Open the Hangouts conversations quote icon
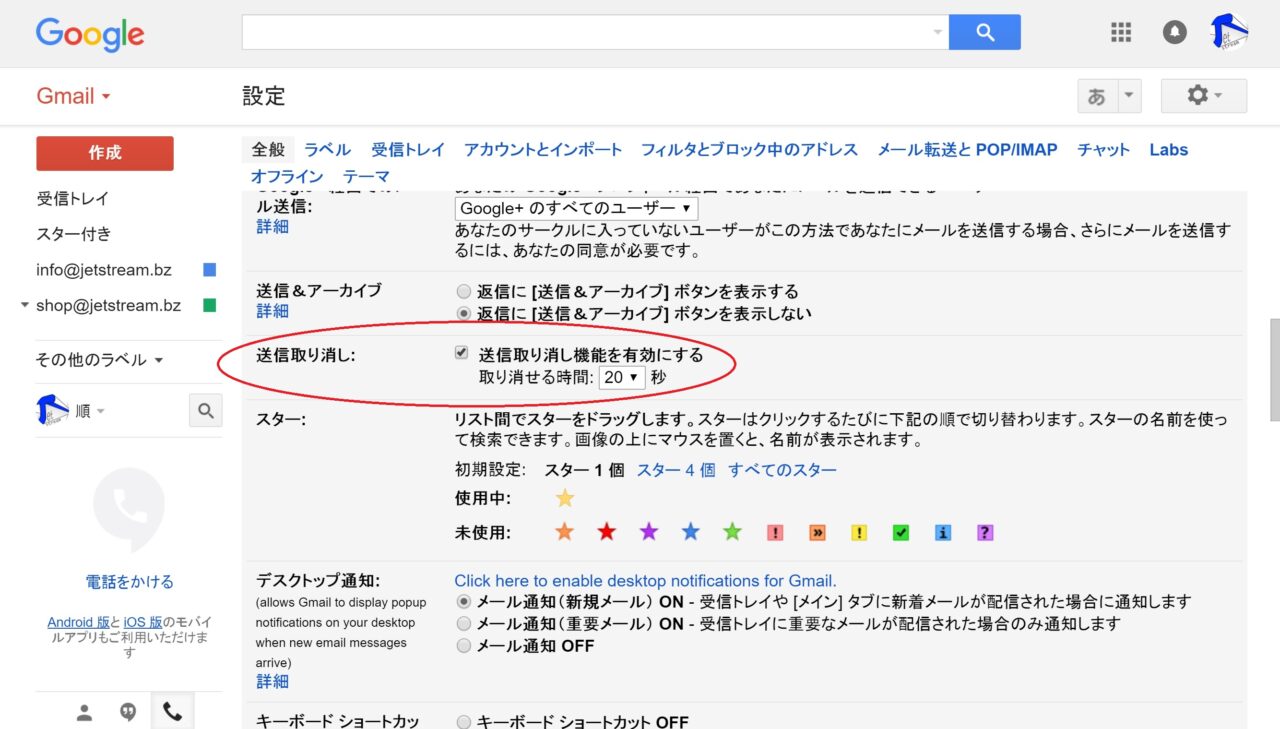 (x=128, y=712)
